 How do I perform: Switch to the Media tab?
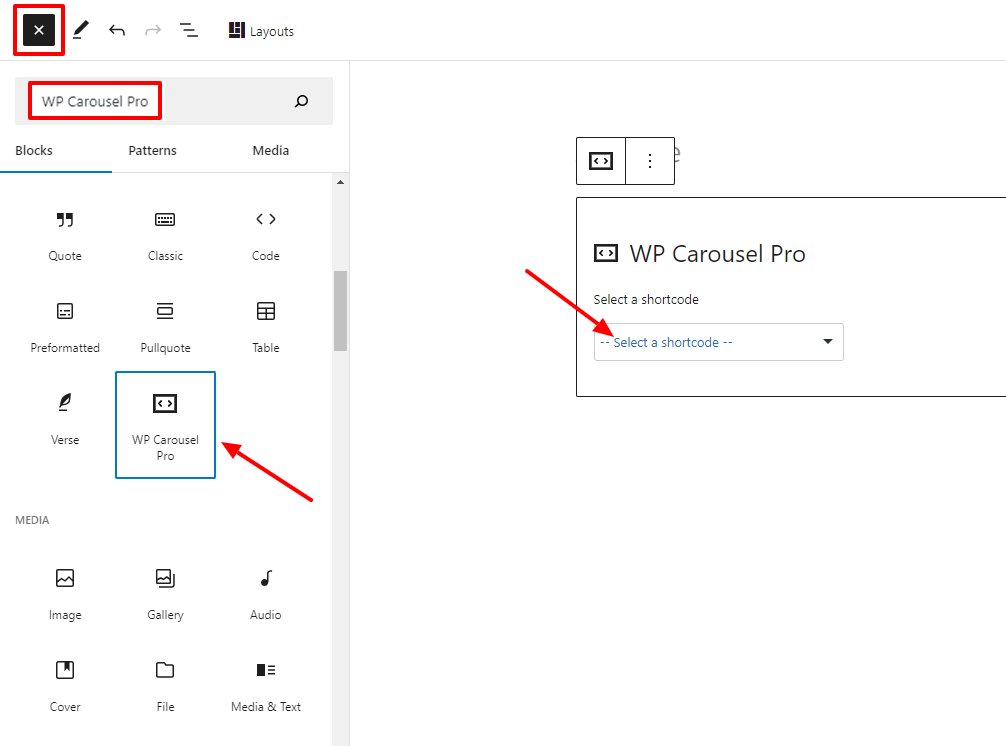click(270, 150)
